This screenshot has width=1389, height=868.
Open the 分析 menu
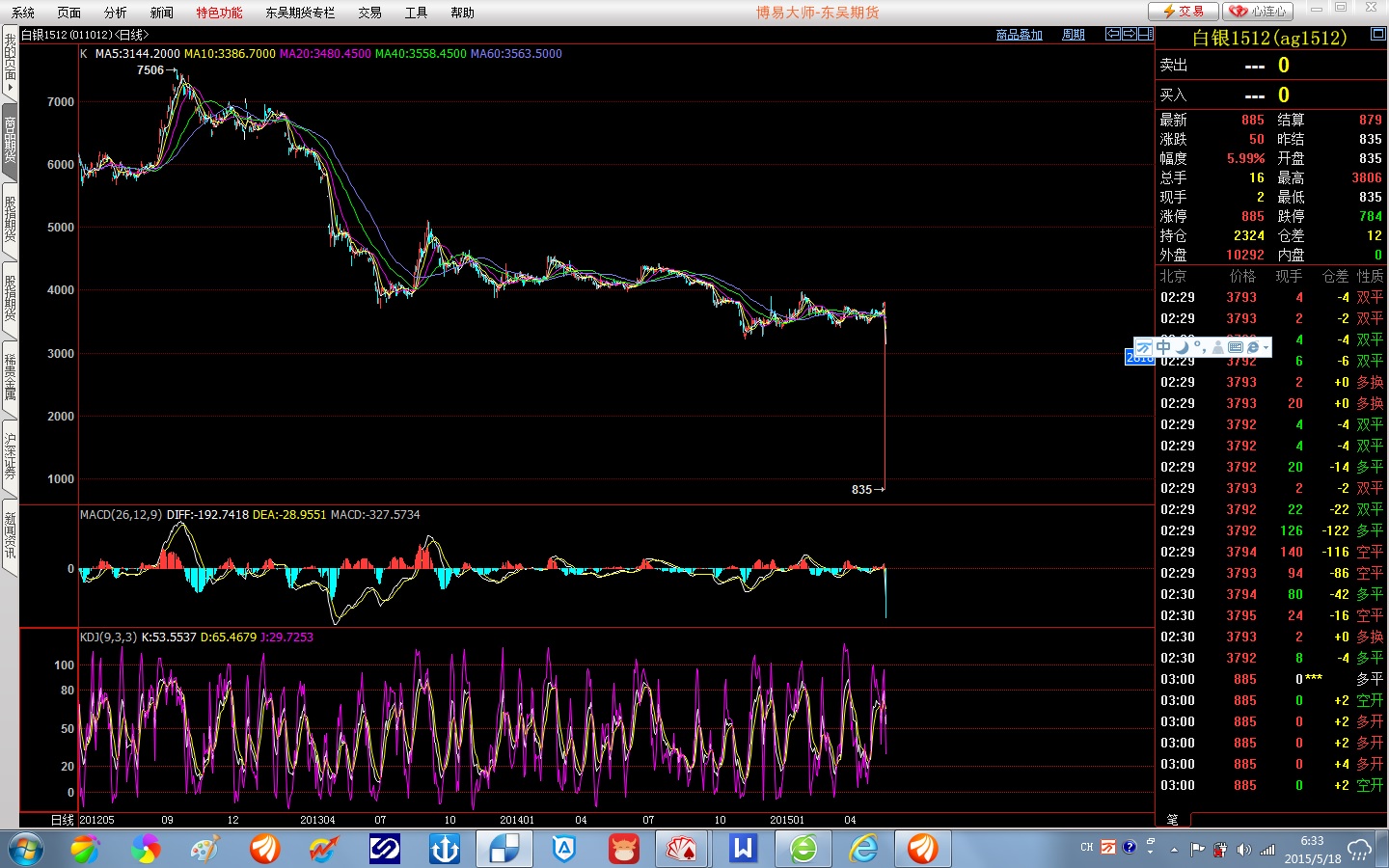pyautogui.click(x=115, y=13)
